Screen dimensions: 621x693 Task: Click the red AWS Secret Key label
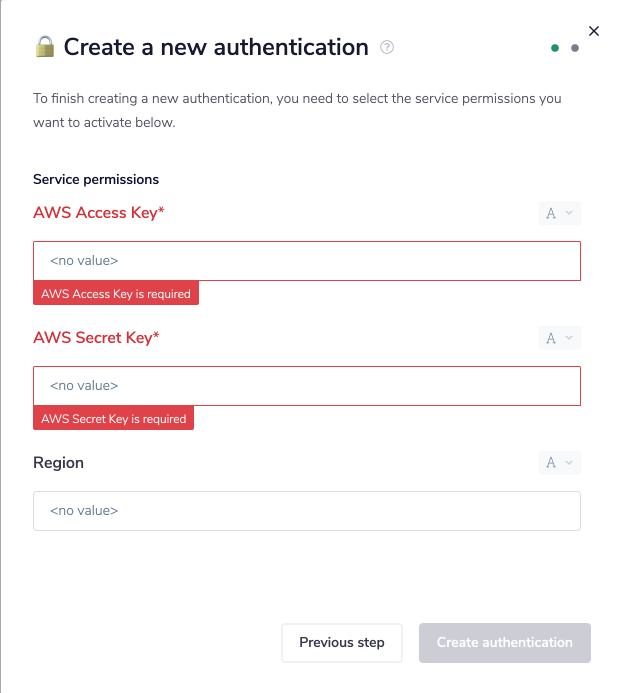click(x=96, y=338)
